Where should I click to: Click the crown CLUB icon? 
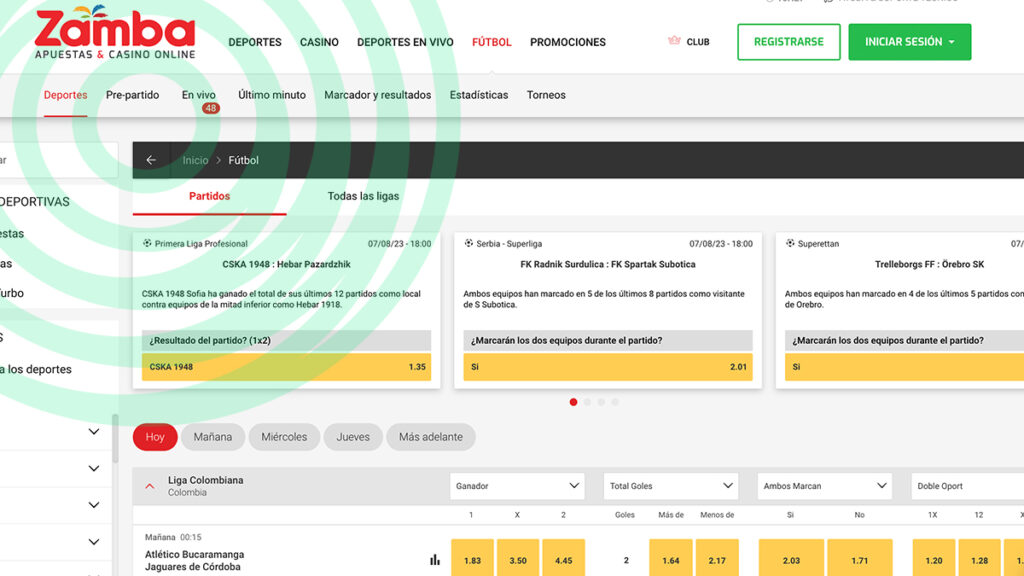click(674, 41)
